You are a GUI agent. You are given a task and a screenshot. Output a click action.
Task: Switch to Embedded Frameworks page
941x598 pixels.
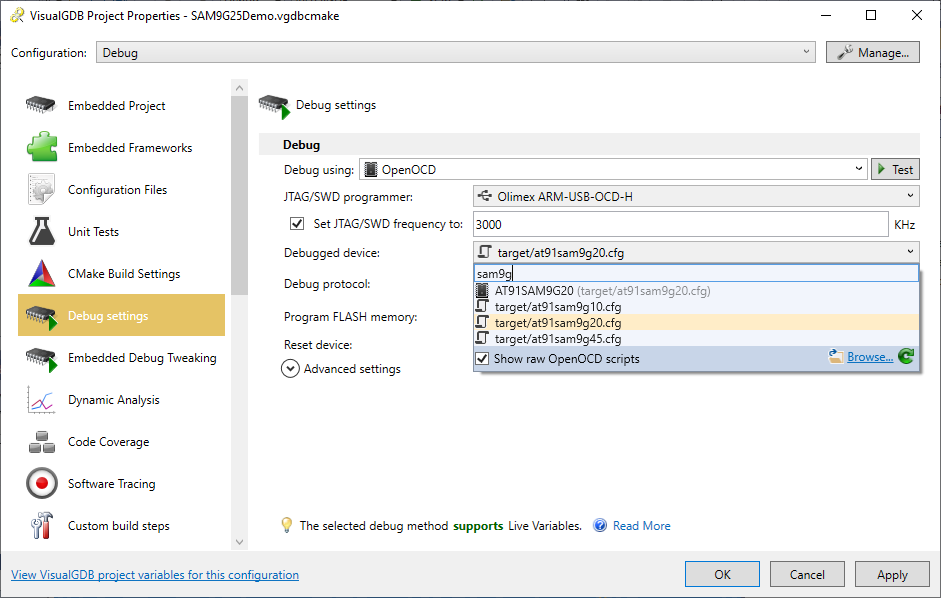tap(122, 147)
